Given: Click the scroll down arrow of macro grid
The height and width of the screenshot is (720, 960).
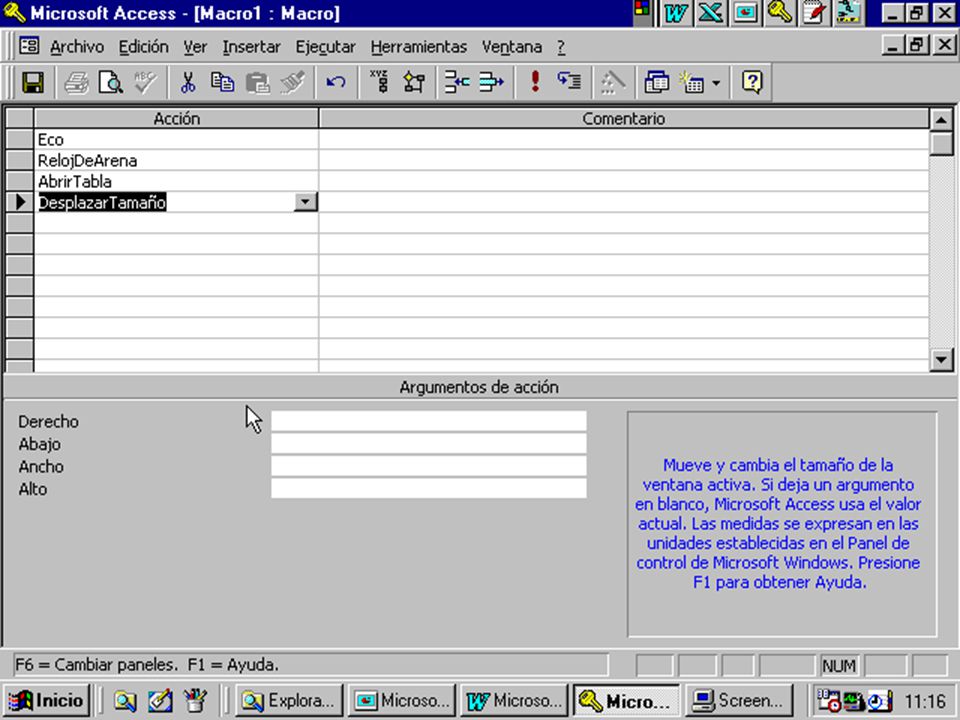Looking at the screenshot, I should 941,359.
